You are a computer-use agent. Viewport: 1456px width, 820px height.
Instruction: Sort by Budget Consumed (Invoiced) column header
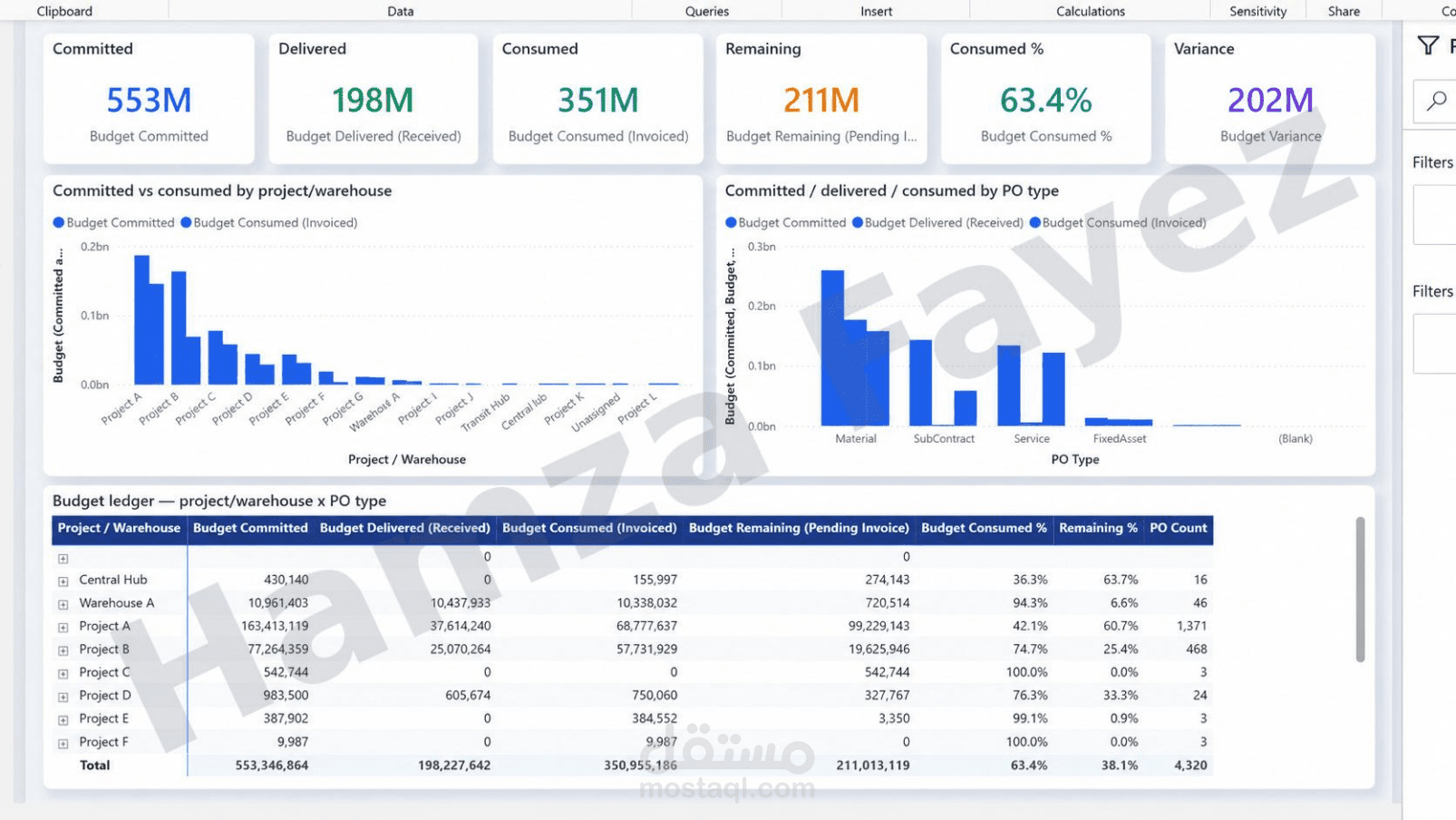pyautogui.click(x=589, y=528)
